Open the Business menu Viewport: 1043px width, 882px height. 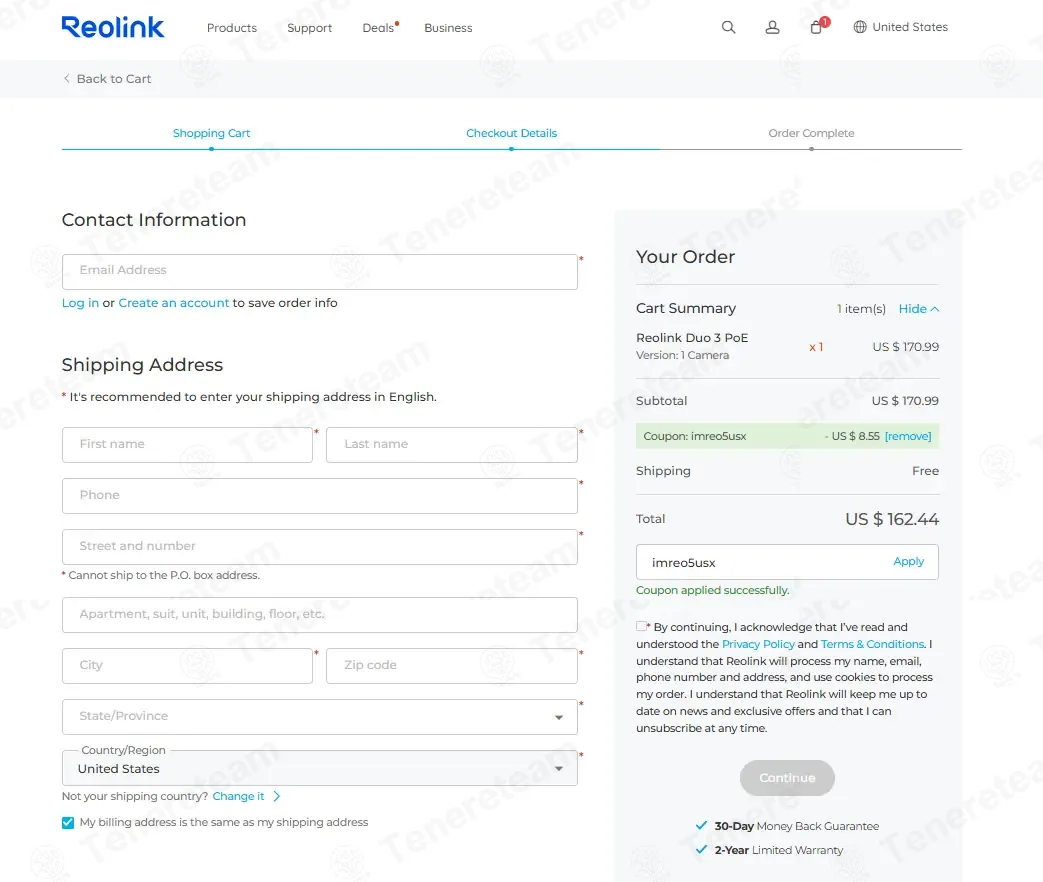(448, 28)
